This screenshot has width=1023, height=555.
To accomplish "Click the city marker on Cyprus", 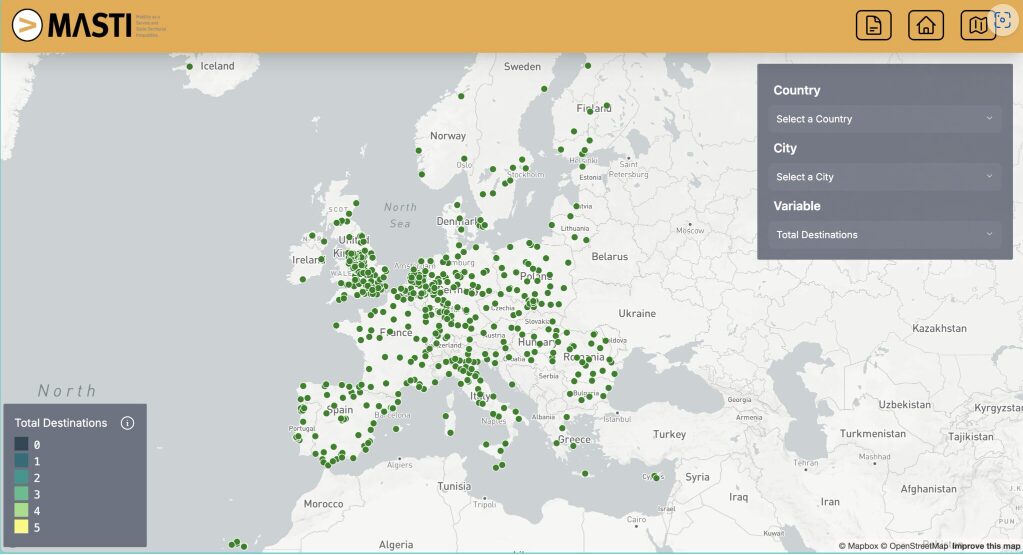I will pyautogui.click(x=656, y=477).
